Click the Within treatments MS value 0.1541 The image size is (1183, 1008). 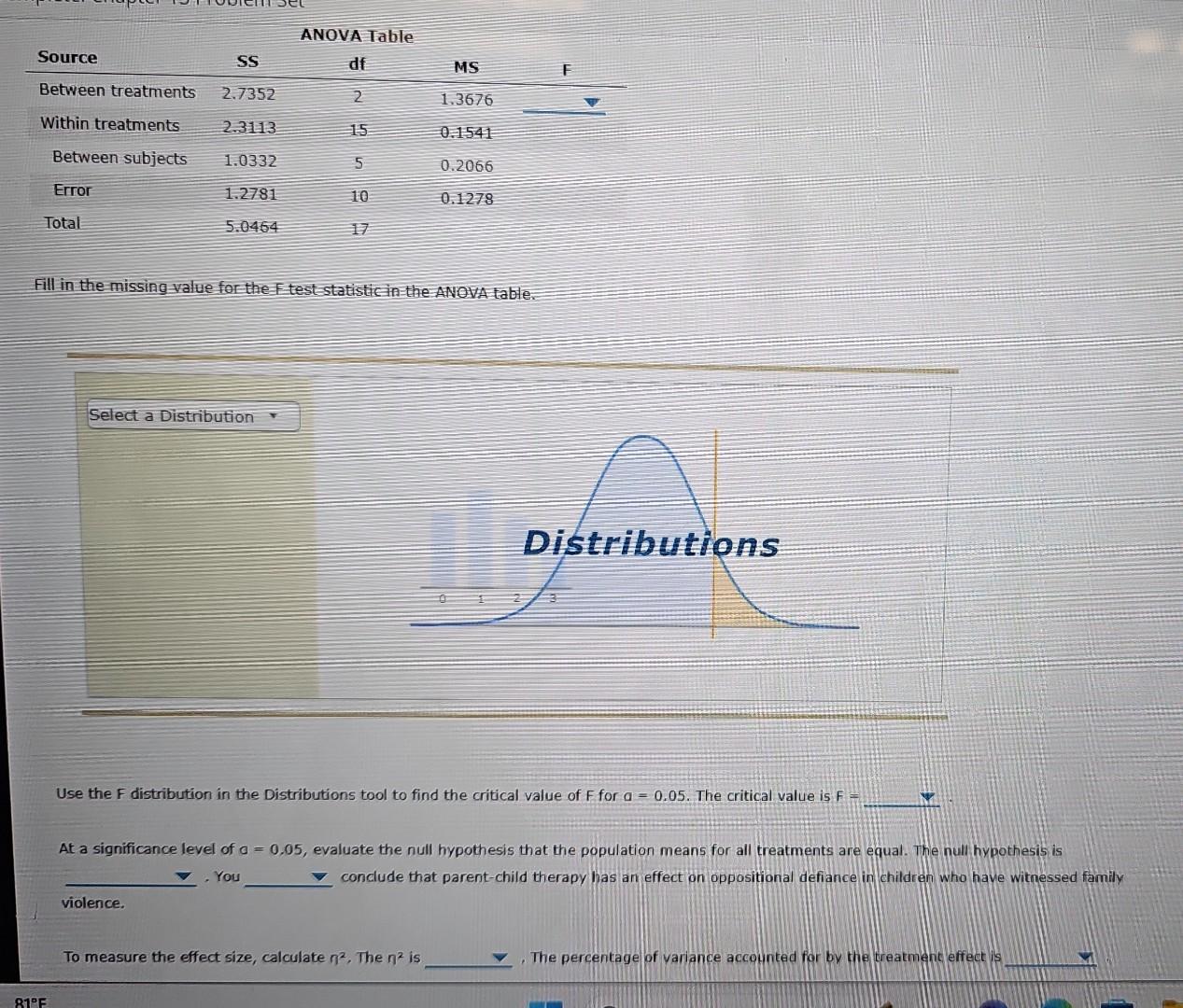(x=466, y=133)
